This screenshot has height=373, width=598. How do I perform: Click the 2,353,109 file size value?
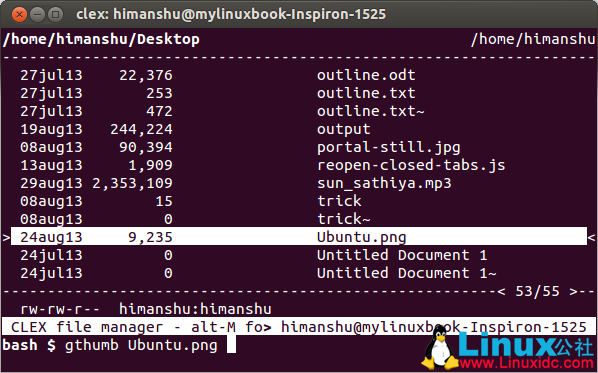pyautogui.click(x=132, y=183)
